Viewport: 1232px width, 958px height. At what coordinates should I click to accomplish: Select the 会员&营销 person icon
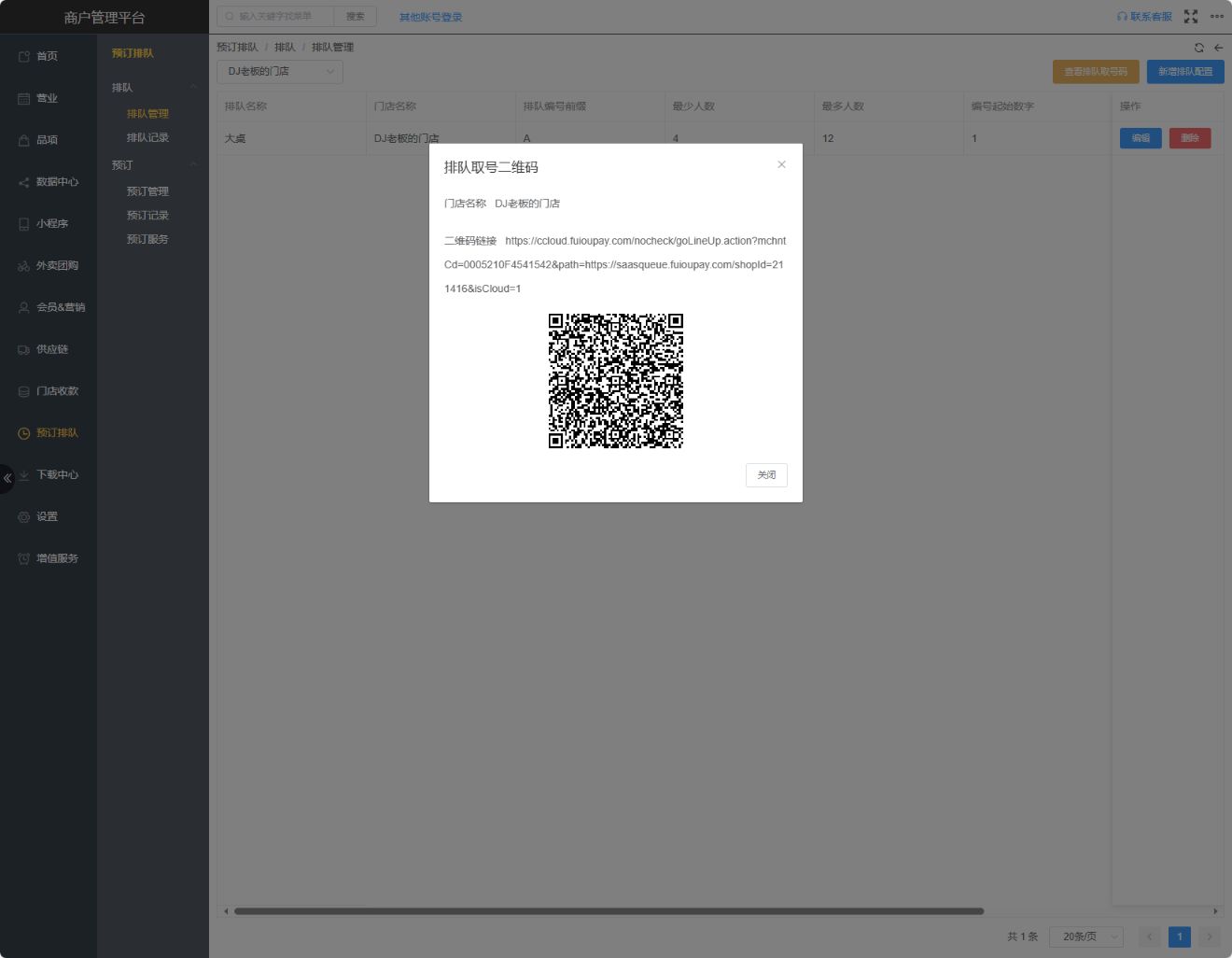[24, 307]
